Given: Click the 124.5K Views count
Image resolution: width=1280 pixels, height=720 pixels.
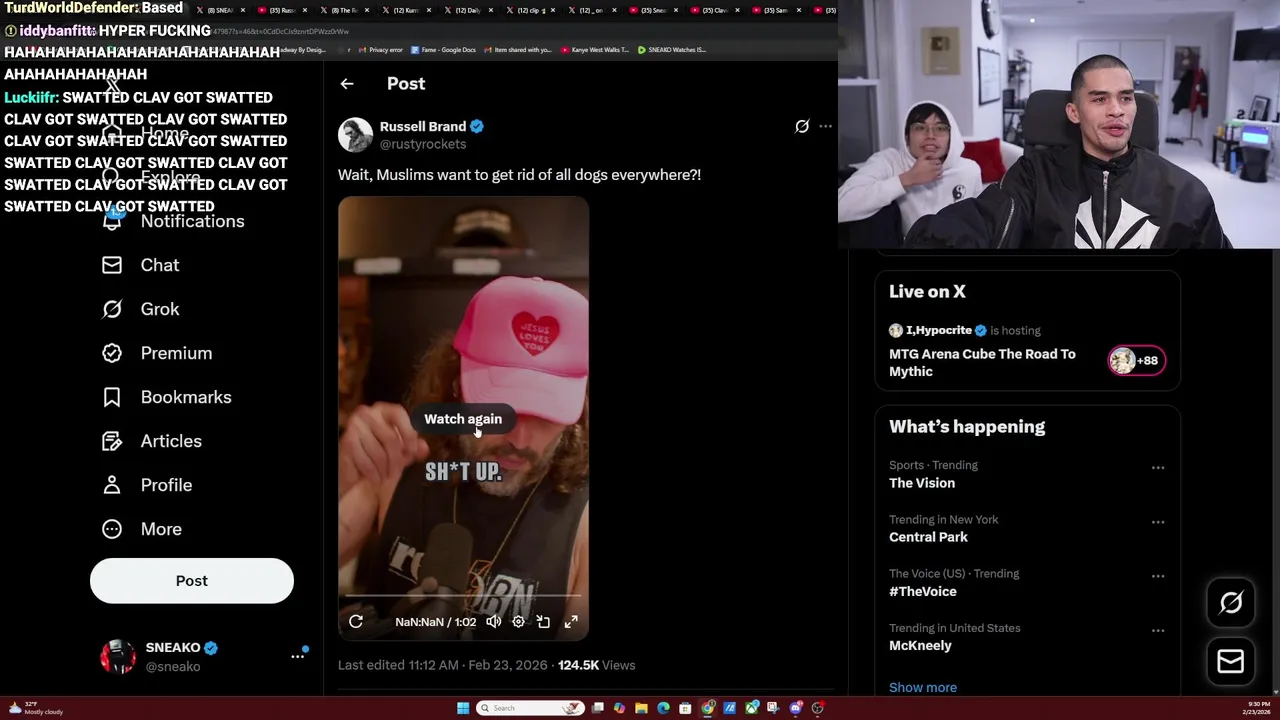Looking at the screenshot, I should tap(596, 665).
